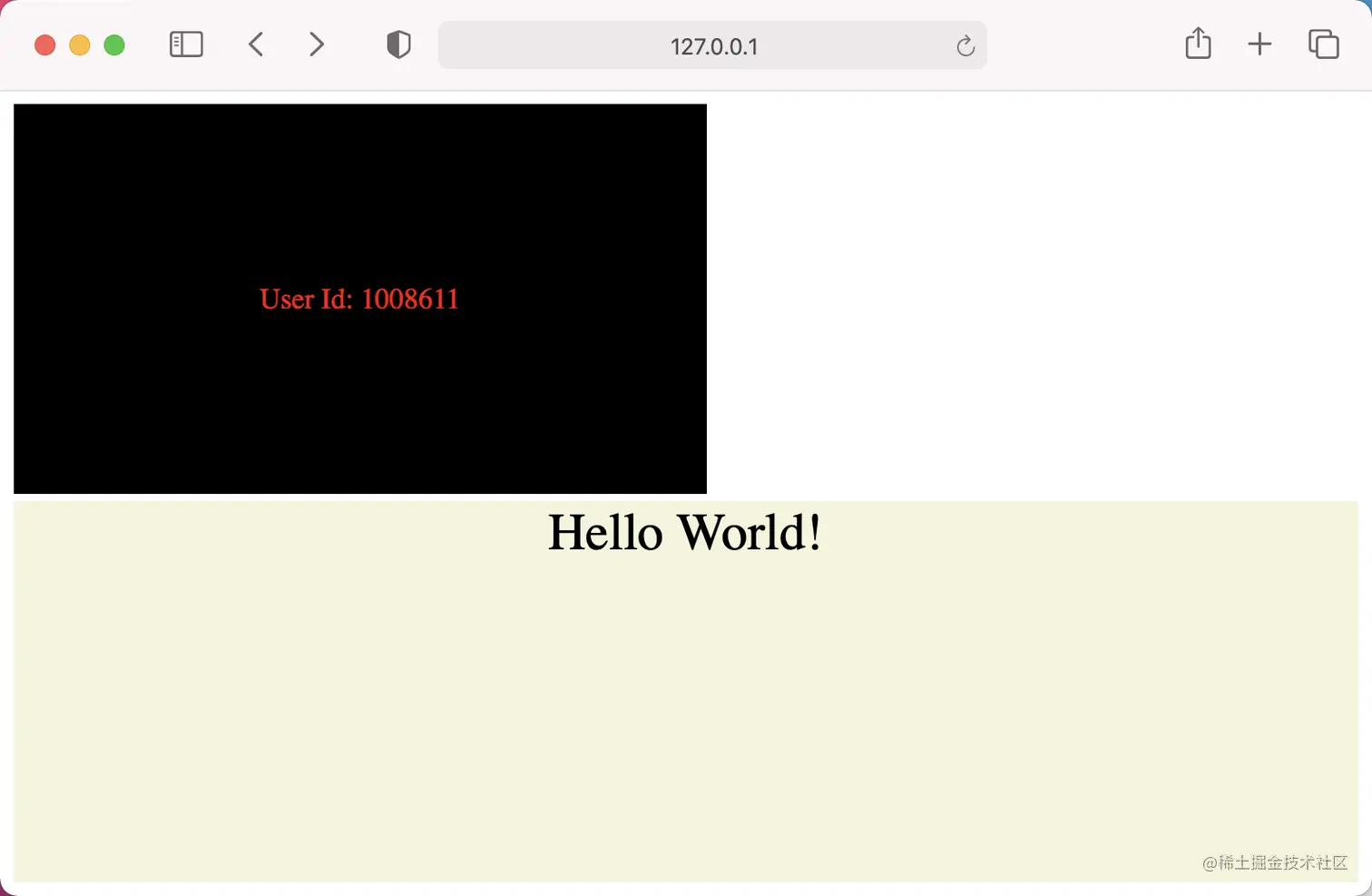The height and width of the screenshot is (896, 1372).
Task: Click the "User Id: 1008611" text
Action: pyautogui.click(x=359, y=299)
